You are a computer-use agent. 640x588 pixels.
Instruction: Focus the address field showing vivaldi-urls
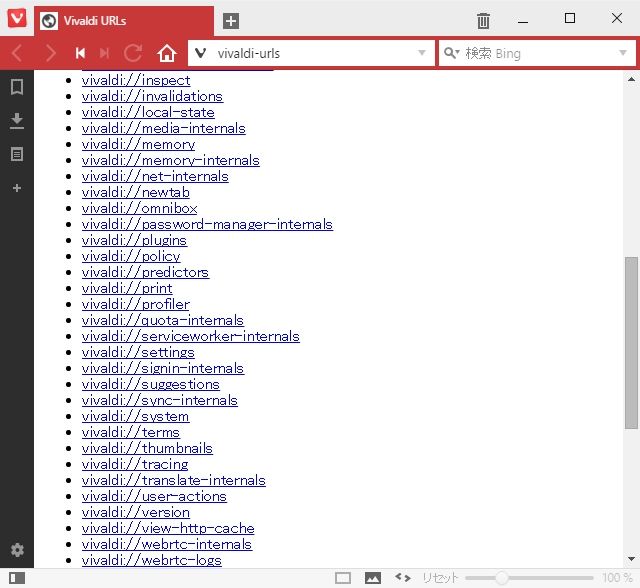(311, 53)
